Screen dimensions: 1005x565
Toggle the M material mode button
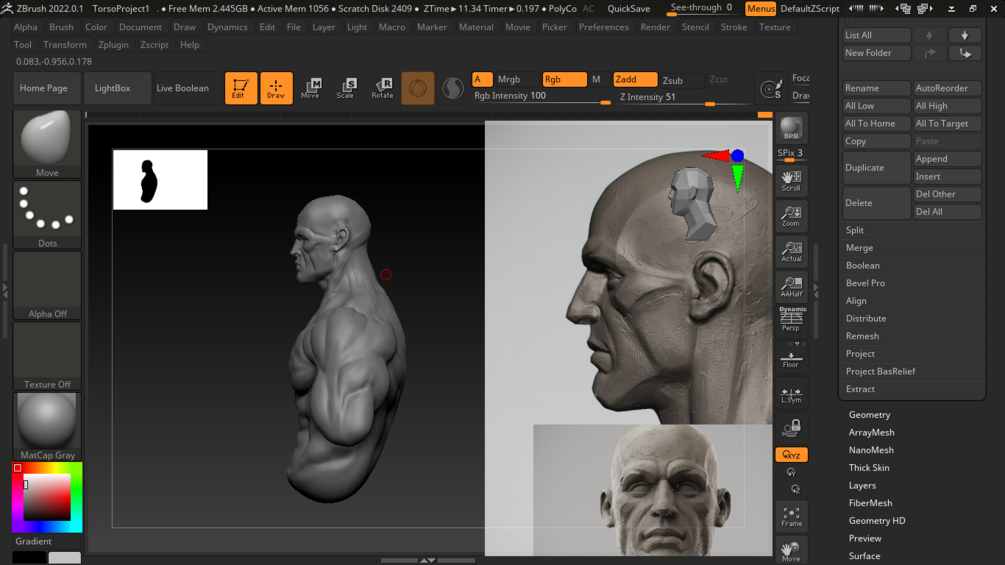[x=596, y=79]
